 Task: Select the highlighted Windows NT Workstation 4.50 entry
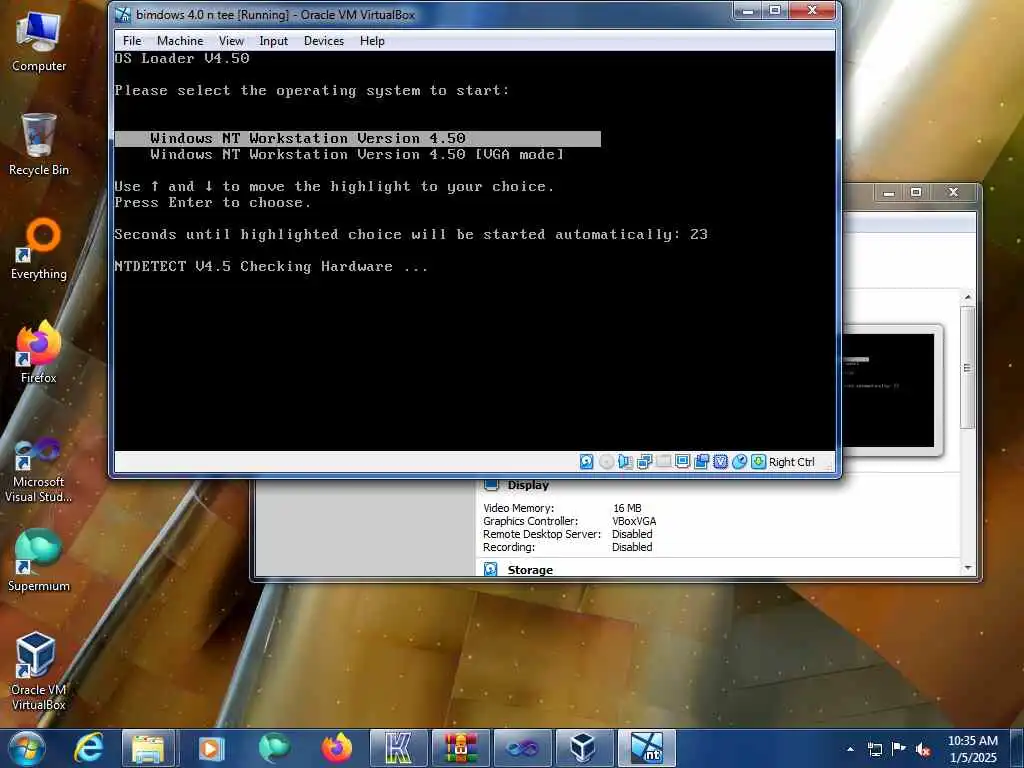(357, 138)
